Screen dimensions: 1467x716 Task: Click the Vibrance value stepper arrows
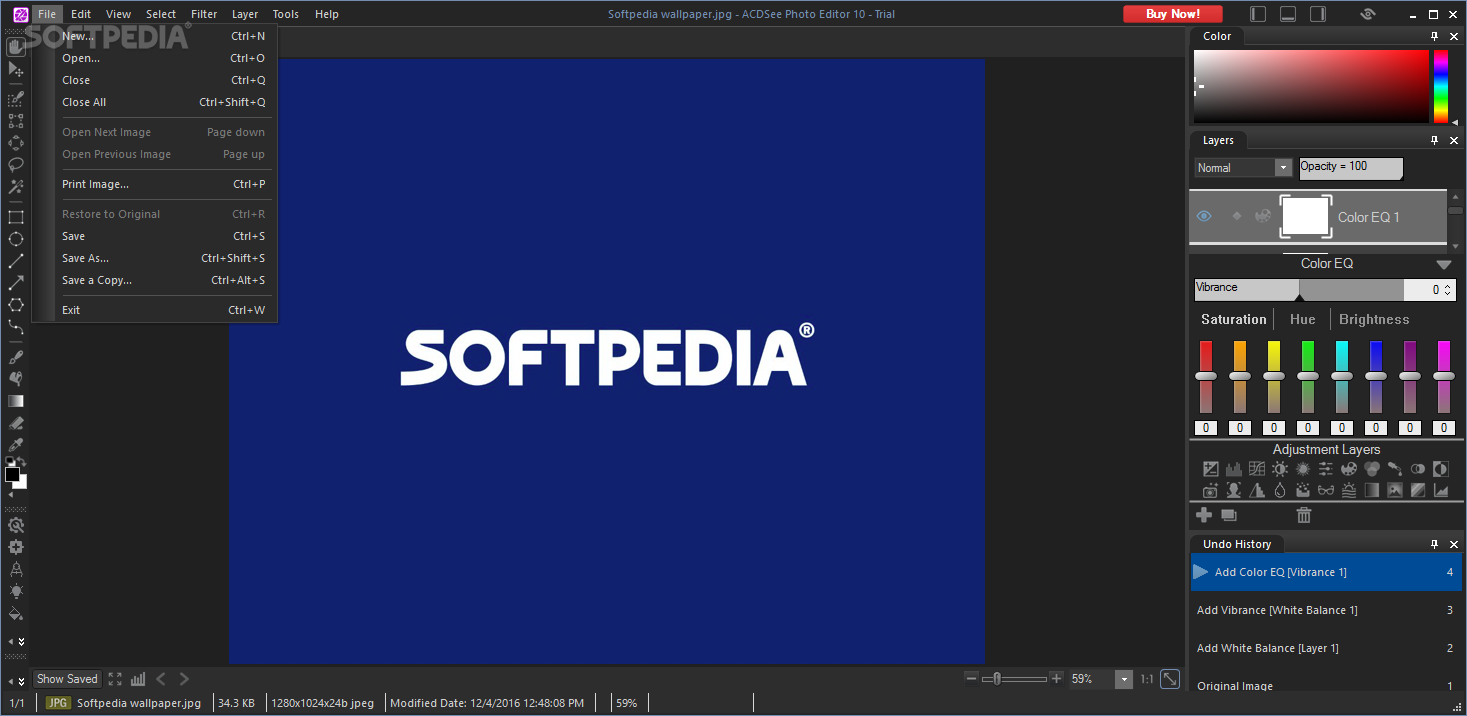[x=1447, y=290]
